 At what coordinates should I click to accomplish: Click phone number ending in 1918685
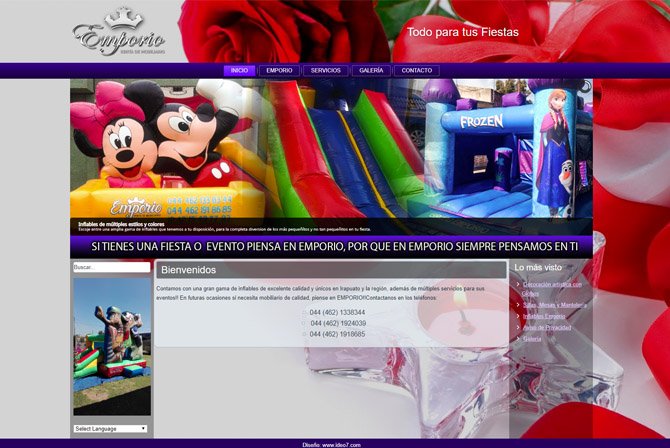[x=337, y=334]
